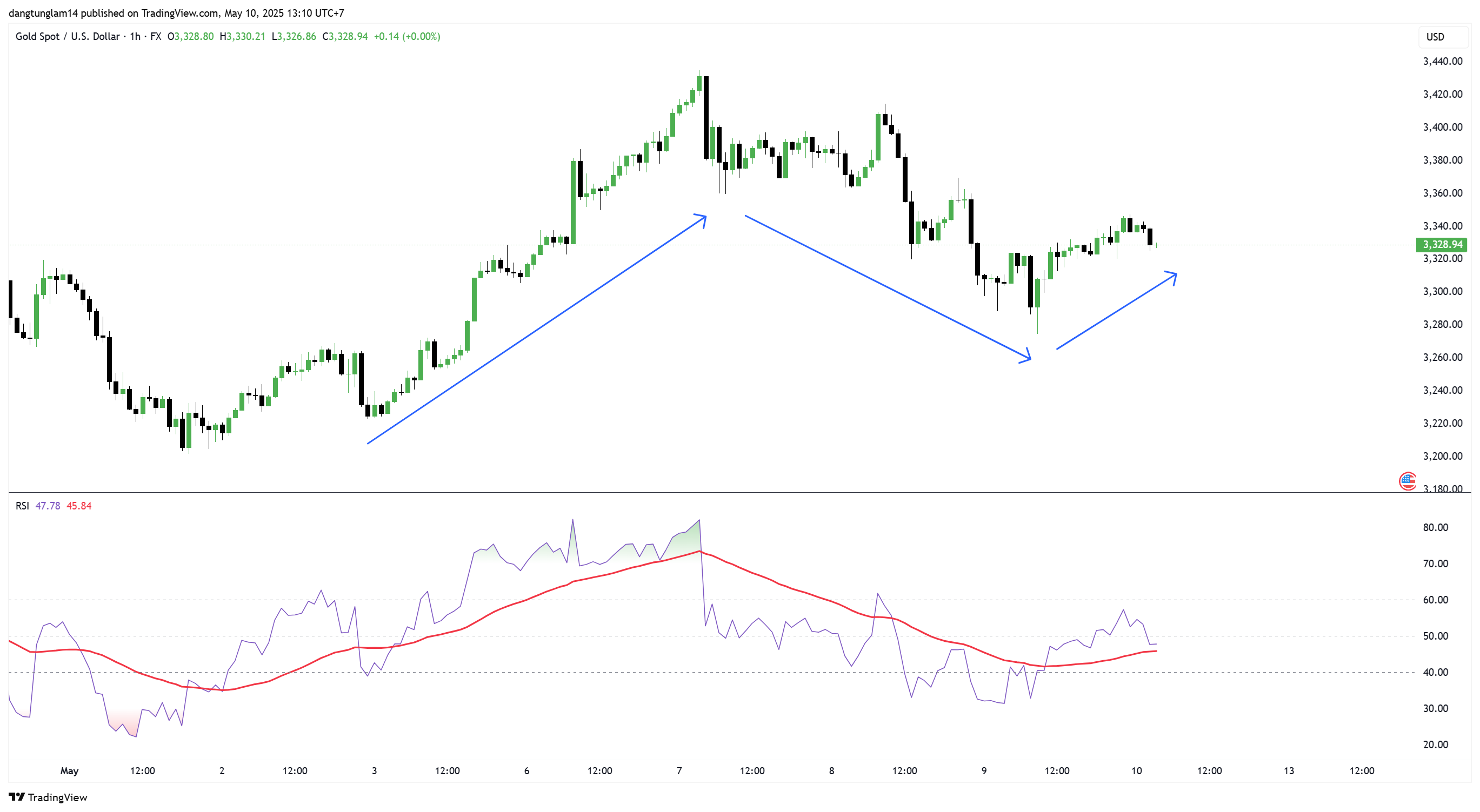Click the RSI indicator label
Viewport: 1480px width, 812px height.
click(x=22, y=505)
